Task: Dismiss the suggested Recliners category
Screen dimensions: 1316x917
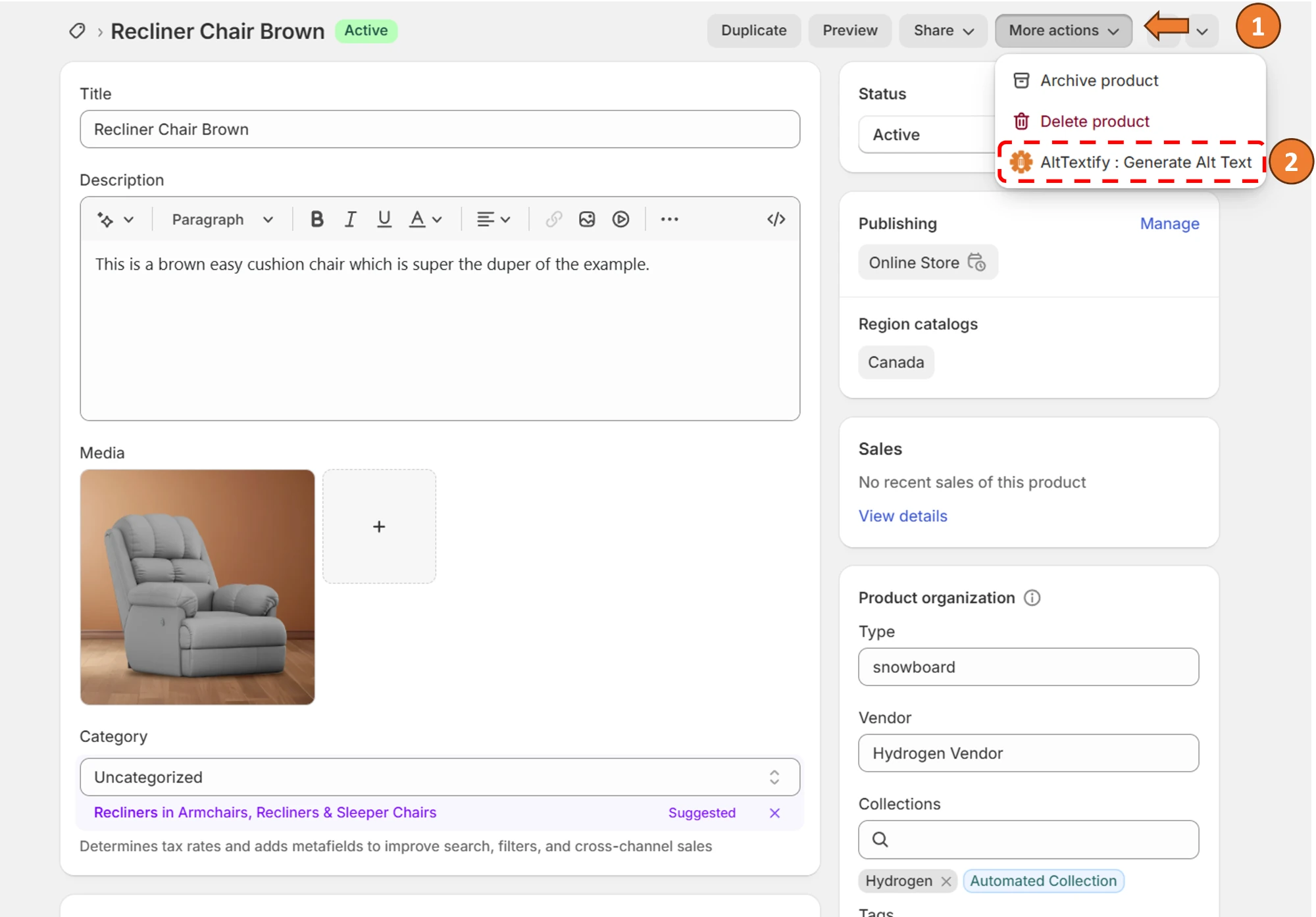Action: point(774,813)
